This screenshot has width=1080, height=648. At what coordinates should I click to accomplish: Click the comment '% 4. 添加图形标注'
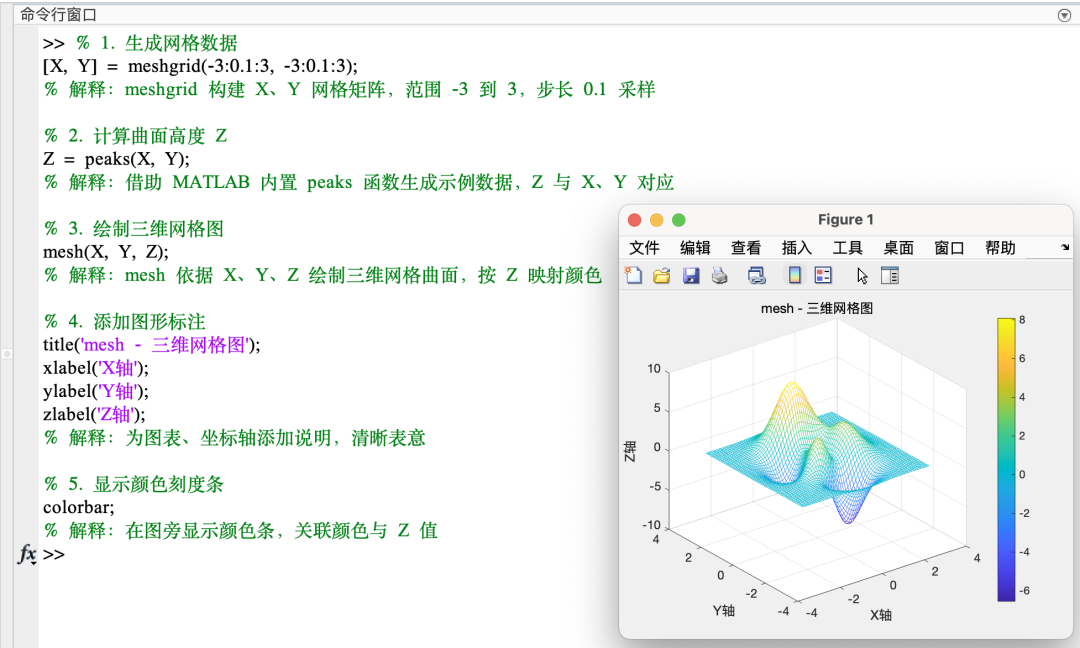(x=125, y=322)
